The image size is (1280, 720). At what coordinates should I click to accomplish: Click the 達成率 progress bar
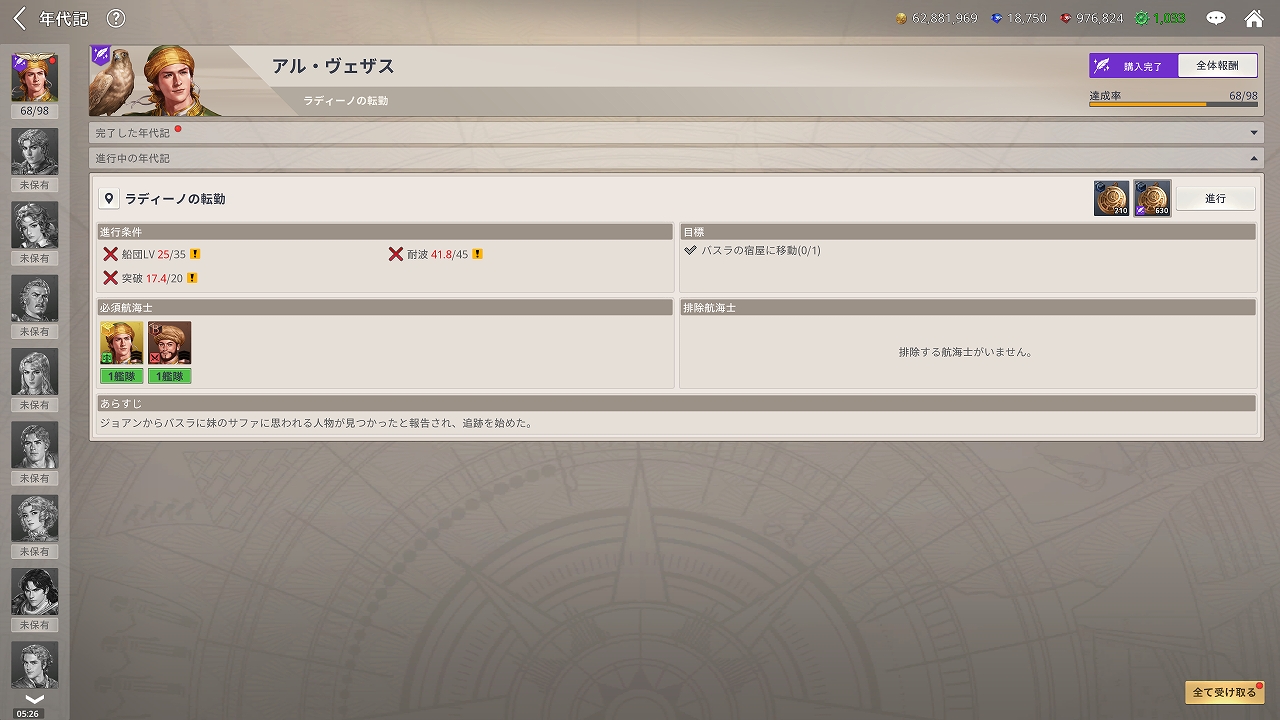point(1174,104)
